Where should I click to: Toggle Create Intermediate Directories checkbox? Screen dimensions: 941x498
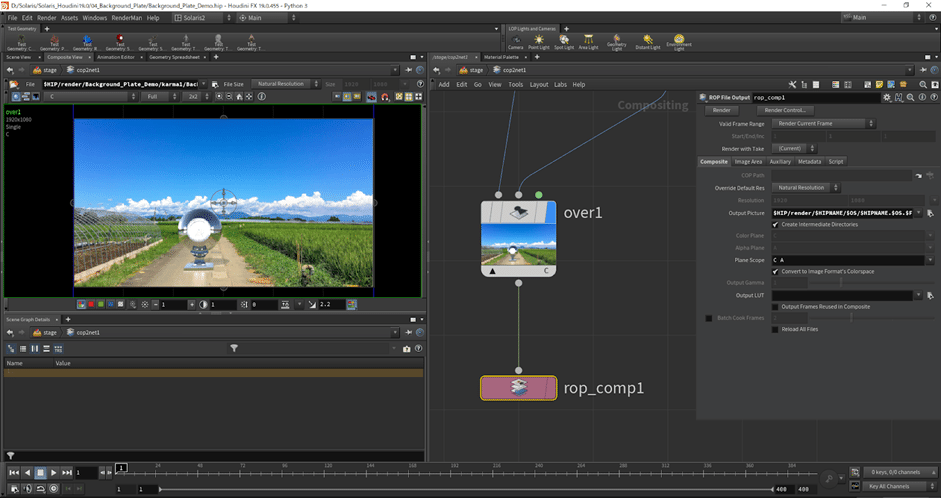(x=775, y=224)
